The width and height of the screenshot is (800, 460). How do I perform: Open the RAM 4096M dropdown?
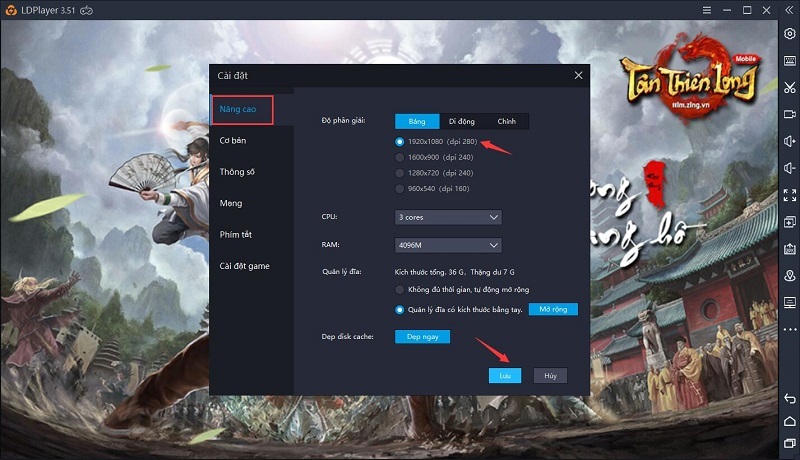448,245
